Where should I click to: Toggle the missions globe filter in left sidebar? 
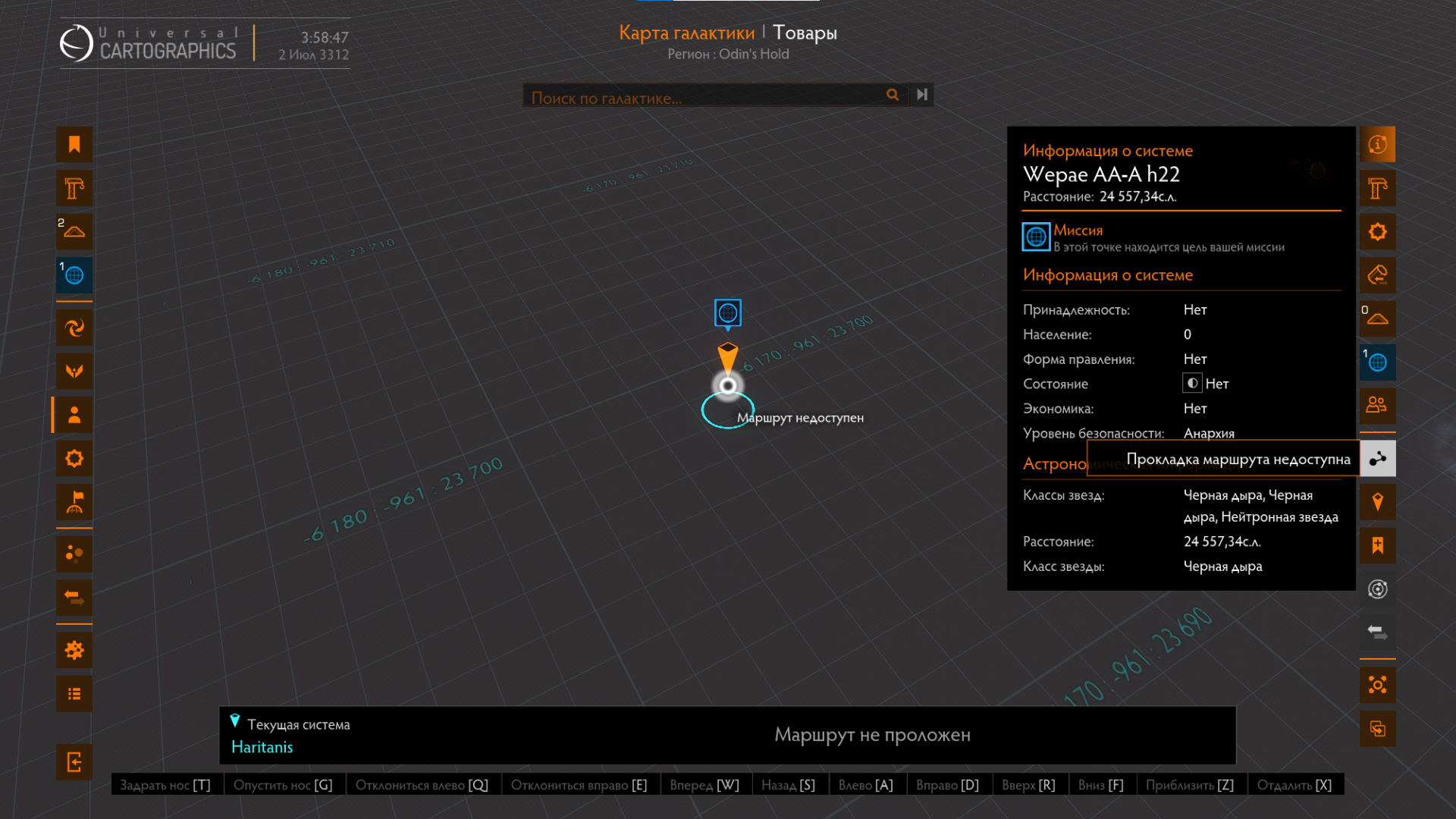click(x=74, y=275)
